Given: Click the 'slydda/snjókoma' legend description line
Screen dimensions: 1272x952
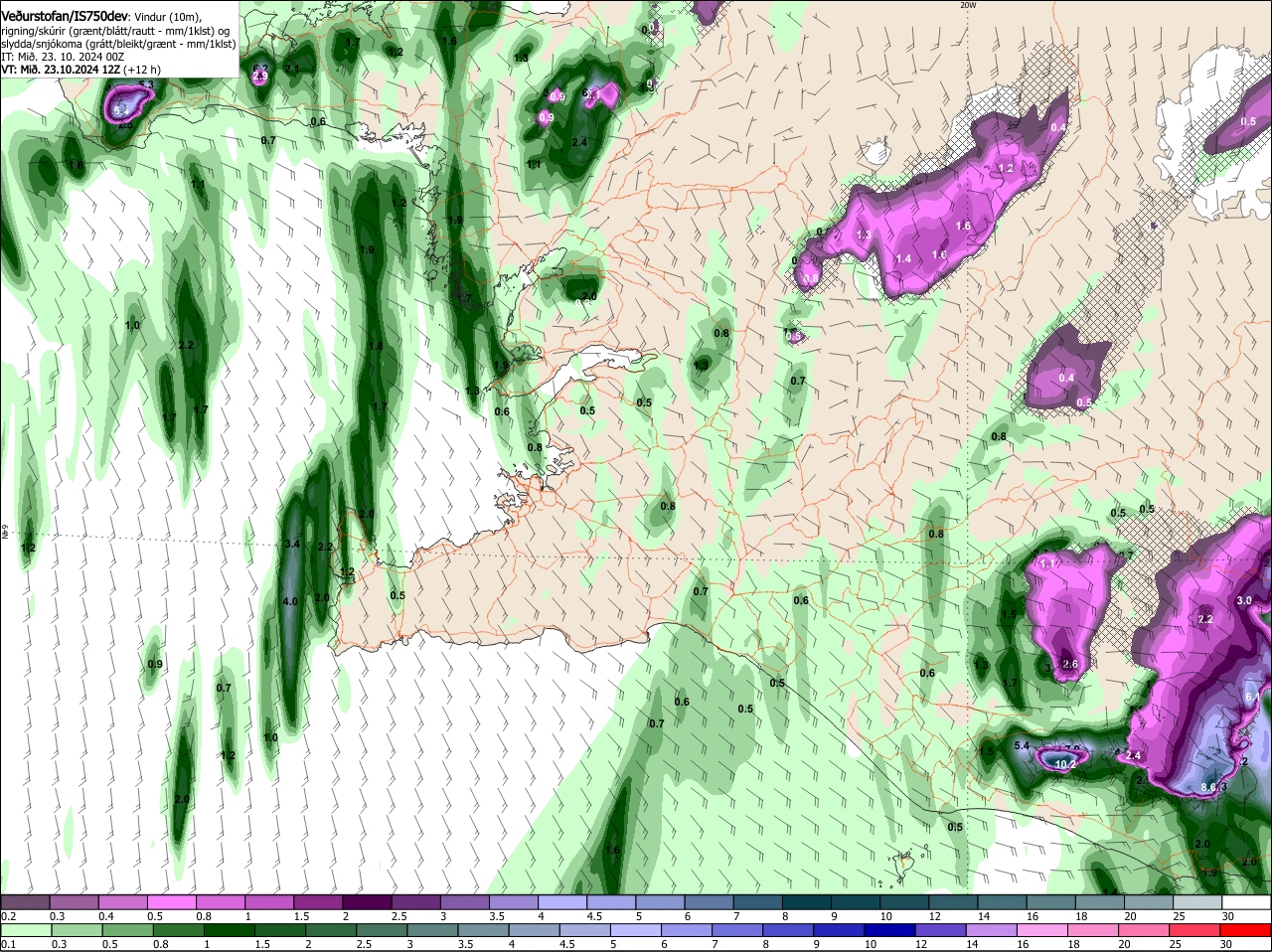Looking at the screenshot, I should click(118, 44).
